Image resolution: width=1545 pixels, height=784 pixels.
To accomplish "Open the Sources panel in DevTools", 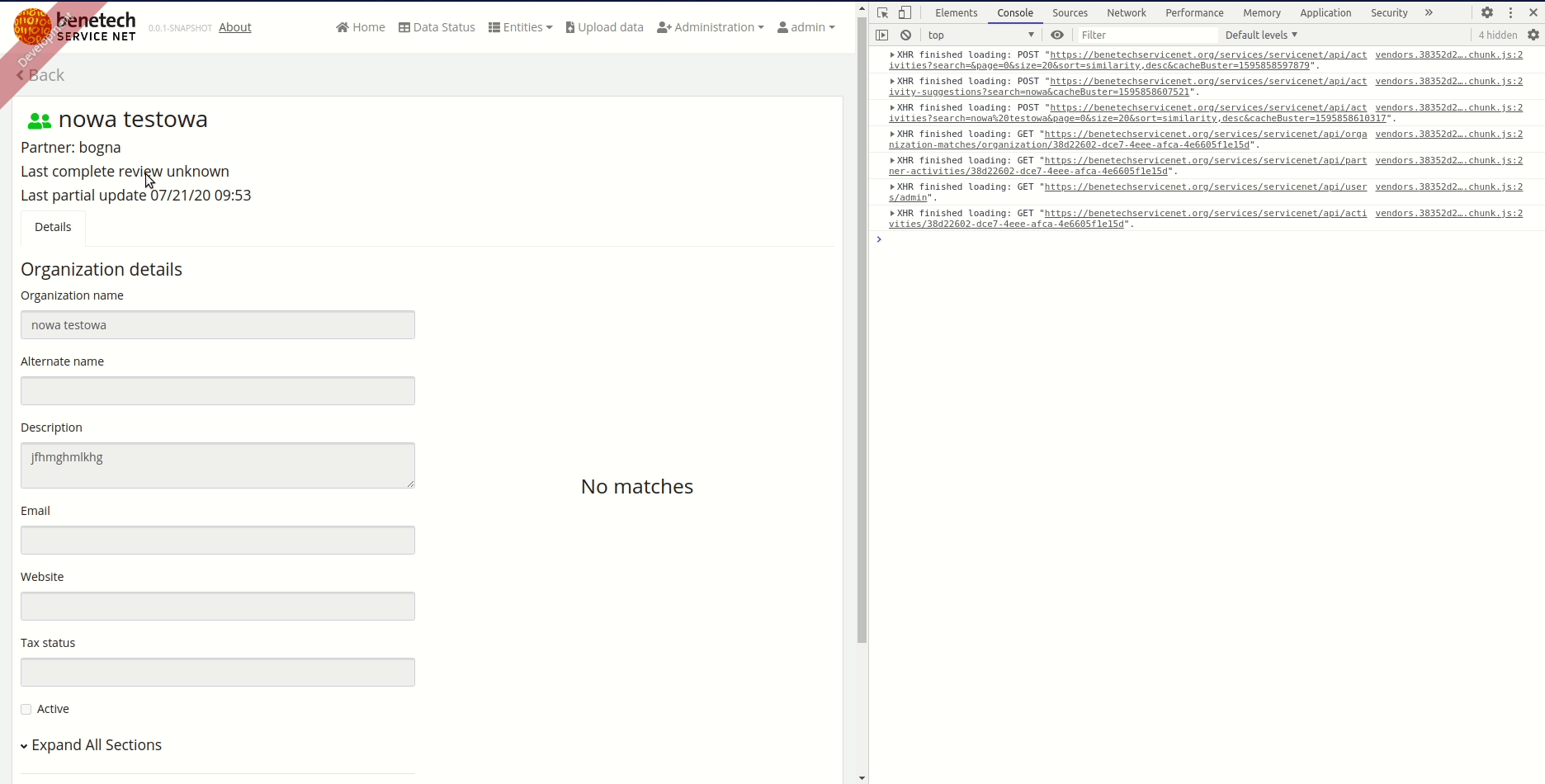I will click(1070, 12).
